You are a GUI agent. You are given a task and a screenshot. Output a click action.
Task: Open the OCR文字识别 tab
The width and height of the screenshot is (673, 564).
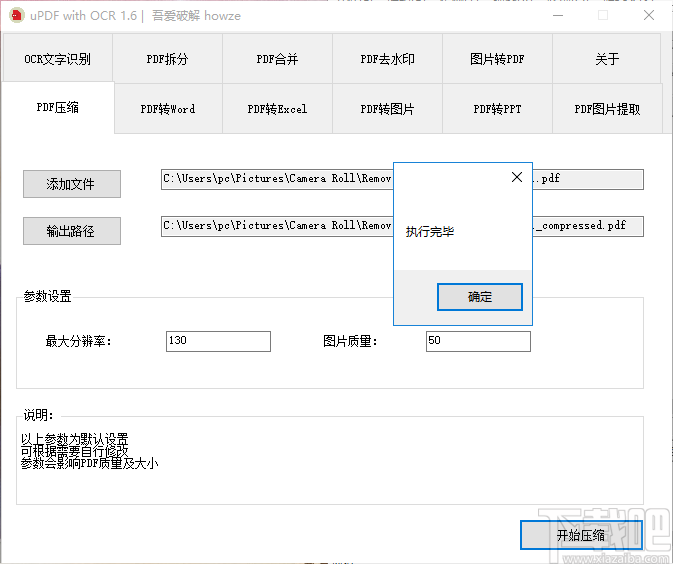coord(58,58)
